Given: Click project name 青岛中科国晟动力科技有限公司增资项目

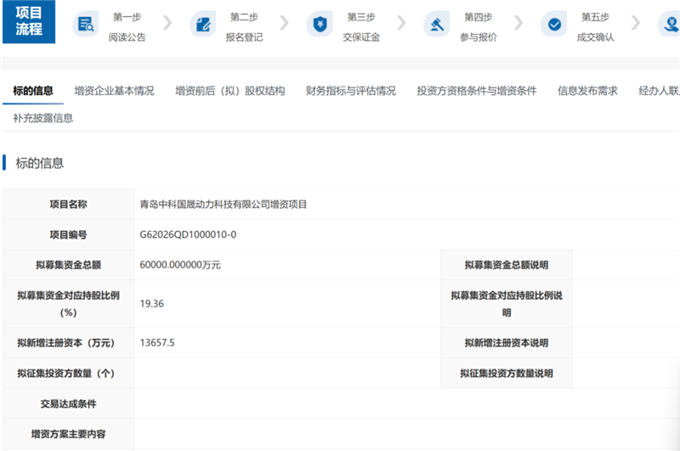Looking at the screenshot, I should pyautogui.click(x=223, y=204).
